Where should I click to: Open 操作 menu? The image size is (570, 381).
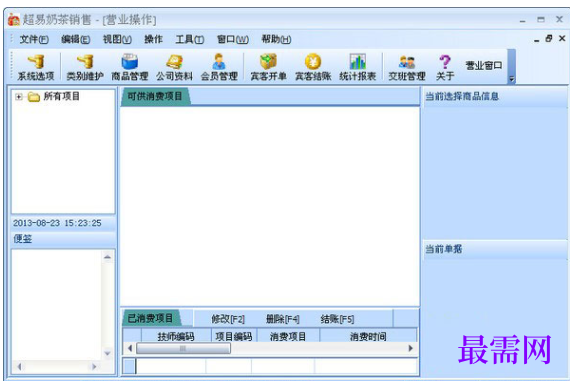pos(153,39)
